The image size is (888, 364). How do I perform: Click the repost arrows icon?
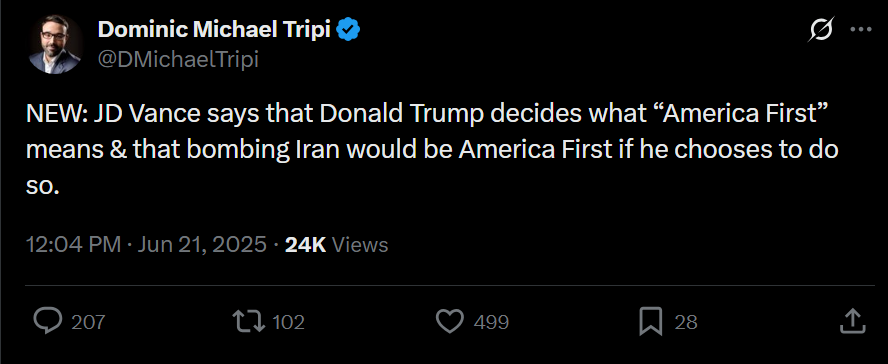coord(249,322)
